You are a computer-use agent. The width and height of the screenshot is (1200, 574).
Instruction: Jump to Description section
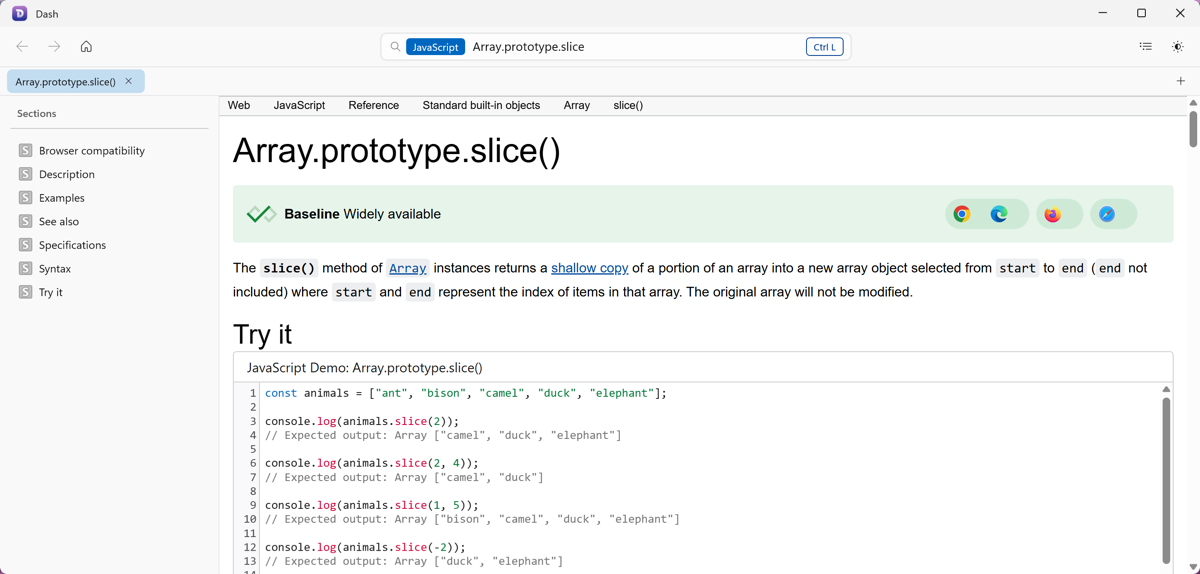[67, 174]
